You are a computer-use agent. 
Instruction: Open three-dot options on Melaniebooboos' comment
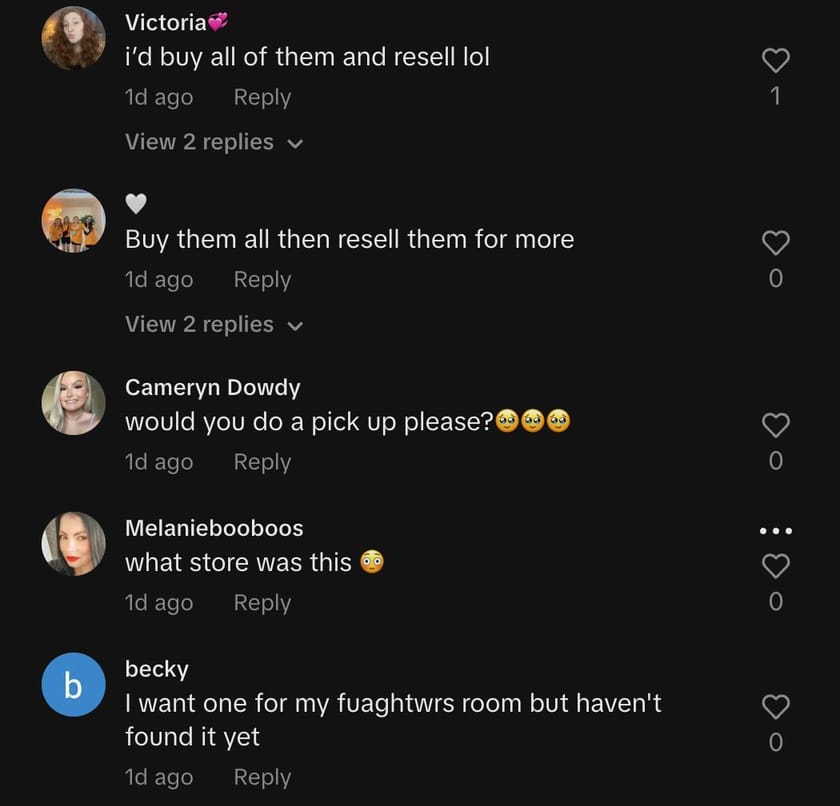click(x=776, y=530)
